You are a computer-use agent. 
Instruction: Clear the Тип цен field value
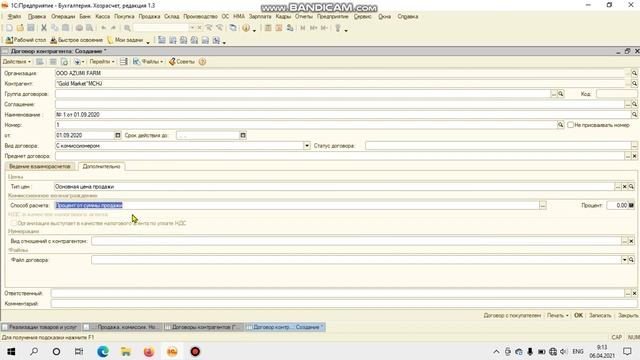tap(624, 187)
